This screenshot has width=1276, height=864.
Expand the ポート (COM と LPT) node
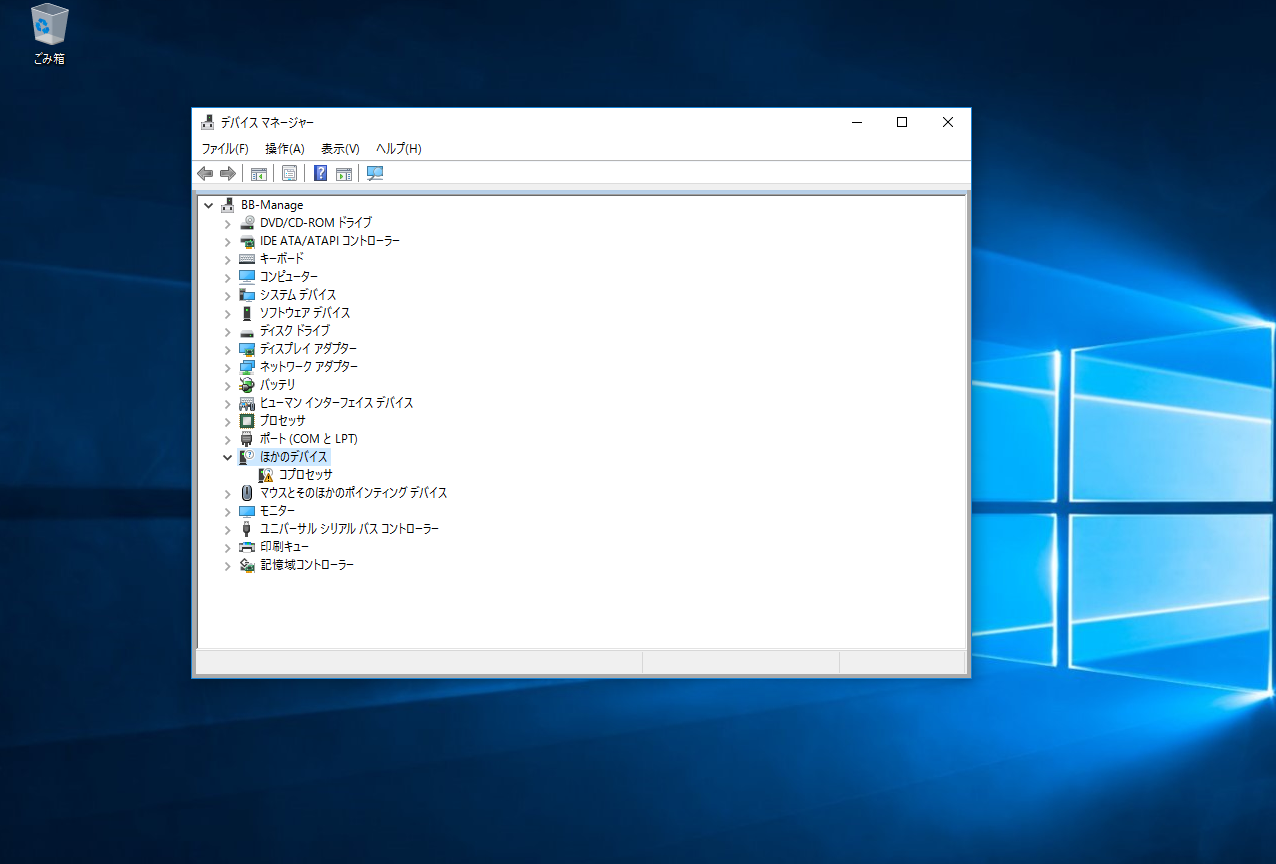pos(227,439)
